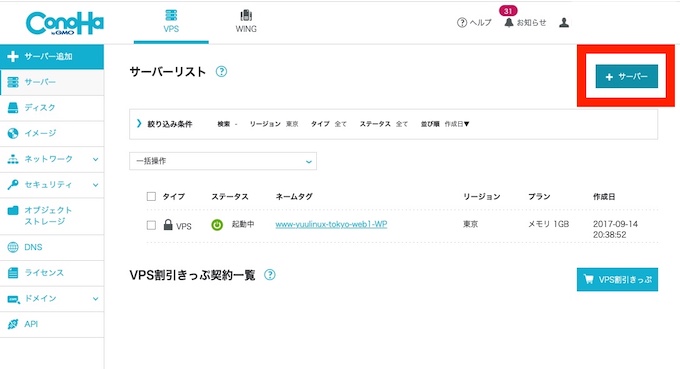Switch to the WING tab
680x369 pixels.
[246, 22]
